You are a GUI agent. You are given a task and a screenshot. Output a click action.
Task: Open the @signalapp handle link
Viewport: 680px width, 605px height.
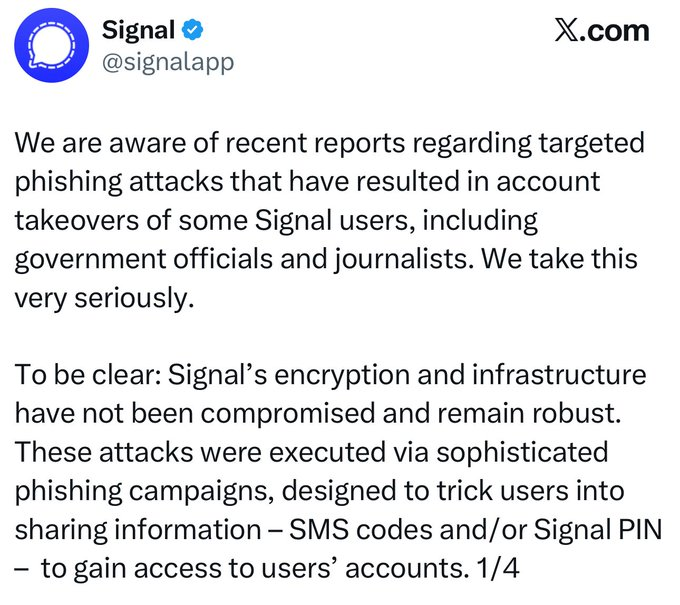[x=168, y=62]
